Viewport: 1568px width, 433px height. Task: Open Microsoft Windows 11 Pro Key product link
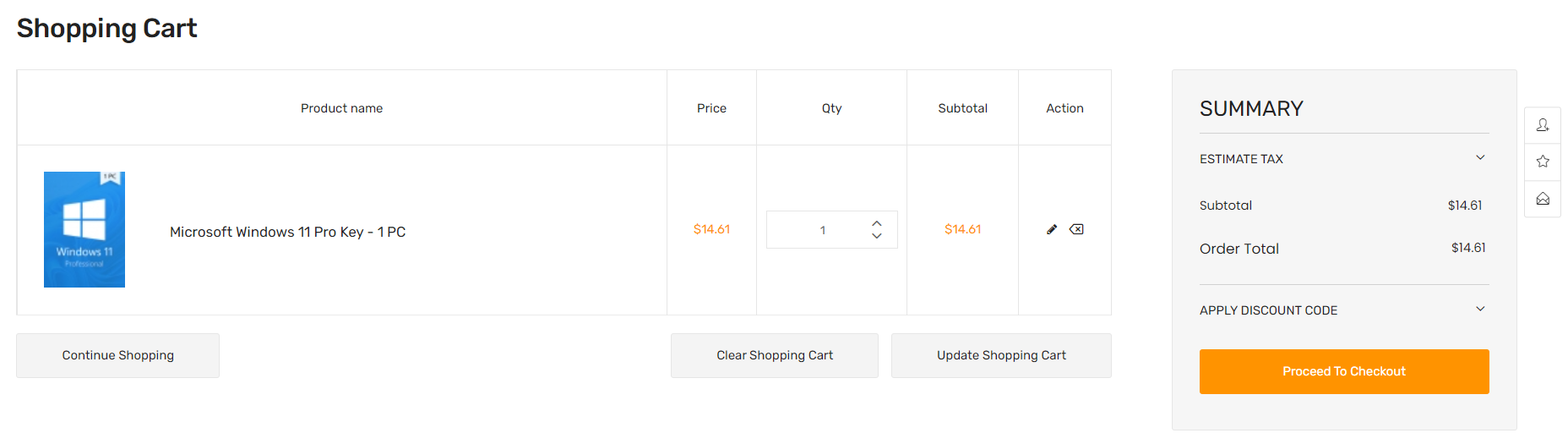pos(287,232)
